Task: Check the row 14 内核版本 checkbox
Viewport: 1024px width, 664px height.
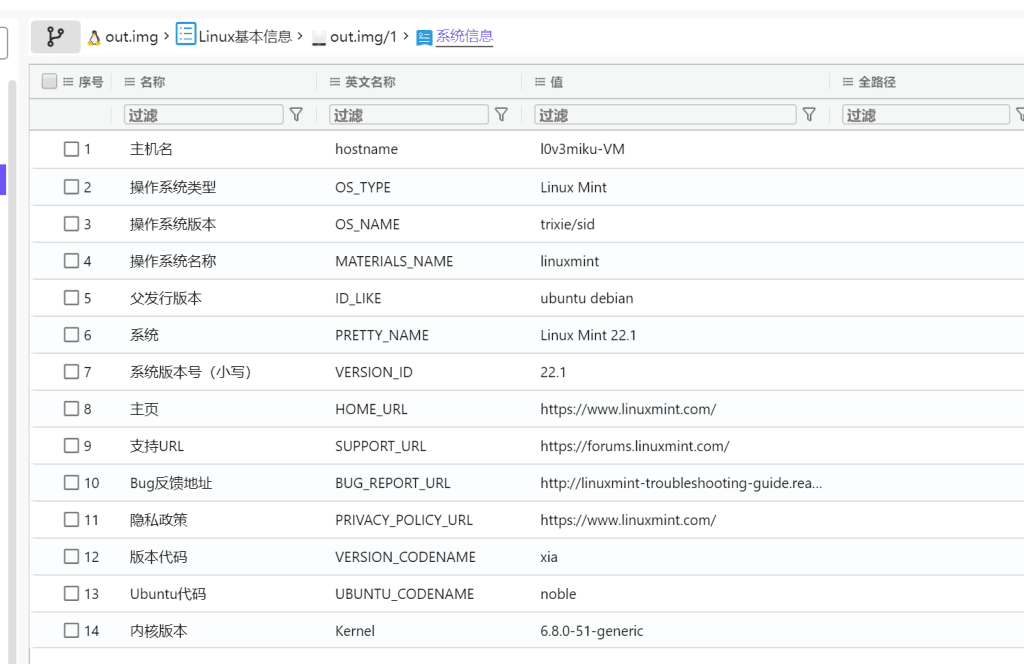Action: click(71, 631)
